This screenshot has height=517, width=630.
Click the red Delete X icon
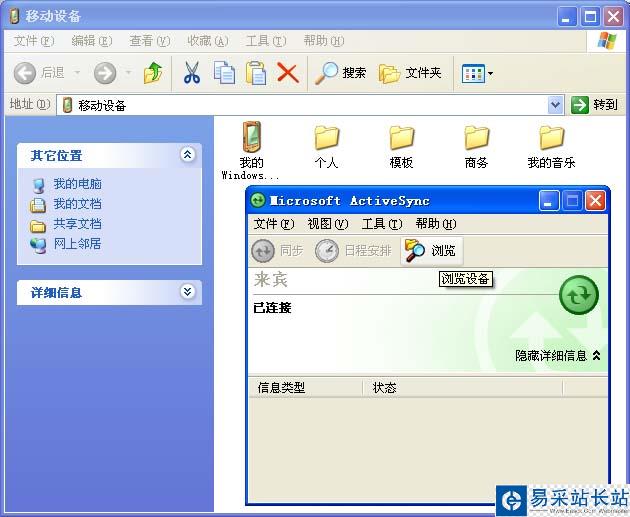click(x=288, y=73)
